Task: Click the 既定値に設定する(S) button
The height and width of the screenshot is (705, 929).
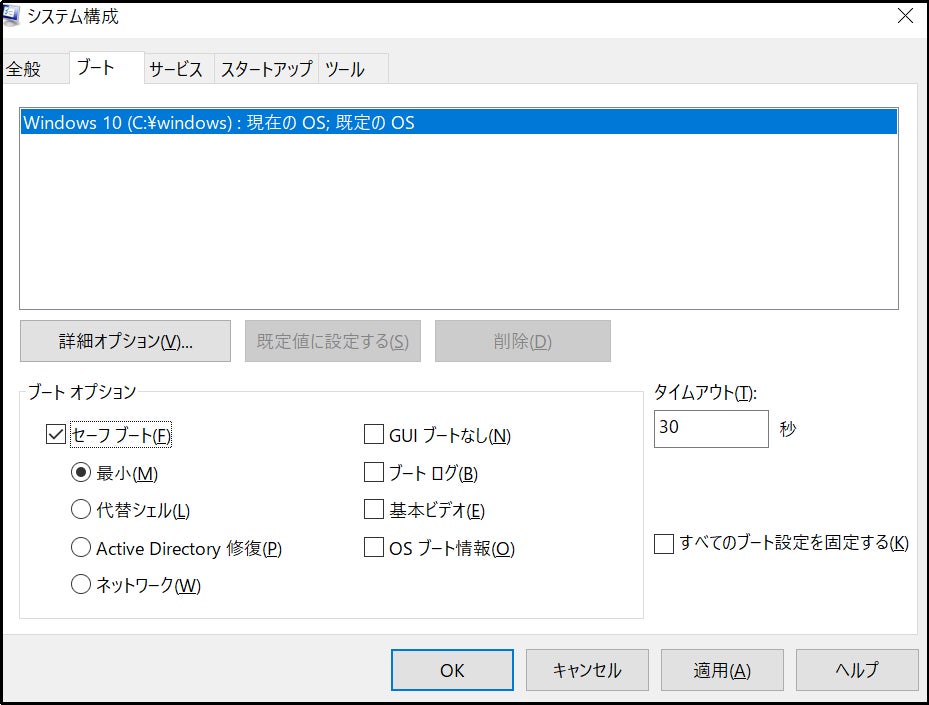Action: point(333,341)
